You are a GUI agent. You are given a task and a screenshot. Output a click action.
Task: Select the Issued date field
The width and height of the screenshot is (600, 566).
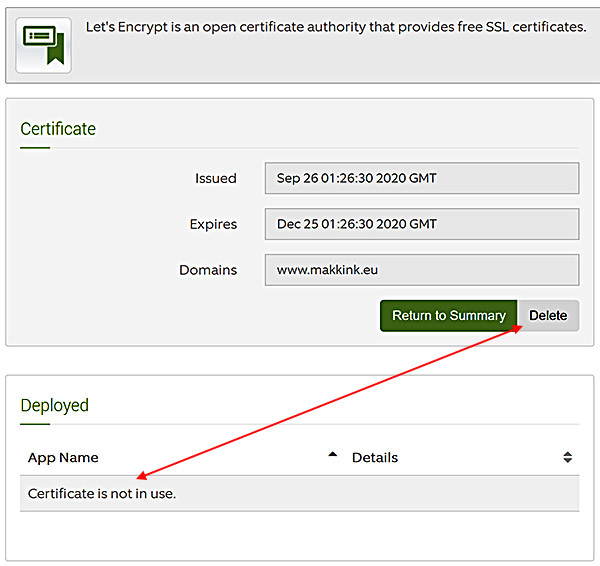(x=422, y=178)
